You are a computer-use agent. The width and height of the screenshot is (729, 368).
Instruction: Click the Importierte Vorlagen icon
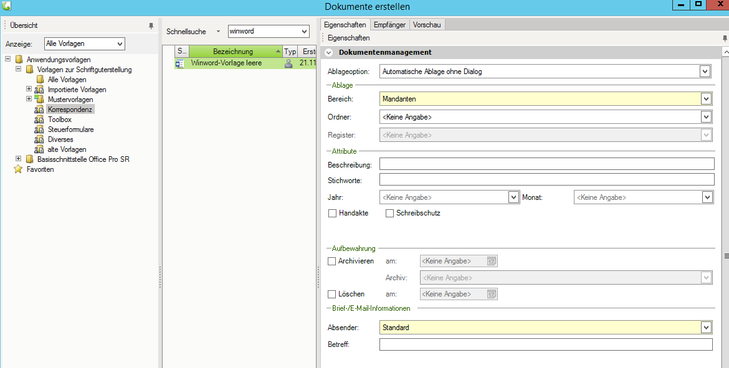[39, 90]
